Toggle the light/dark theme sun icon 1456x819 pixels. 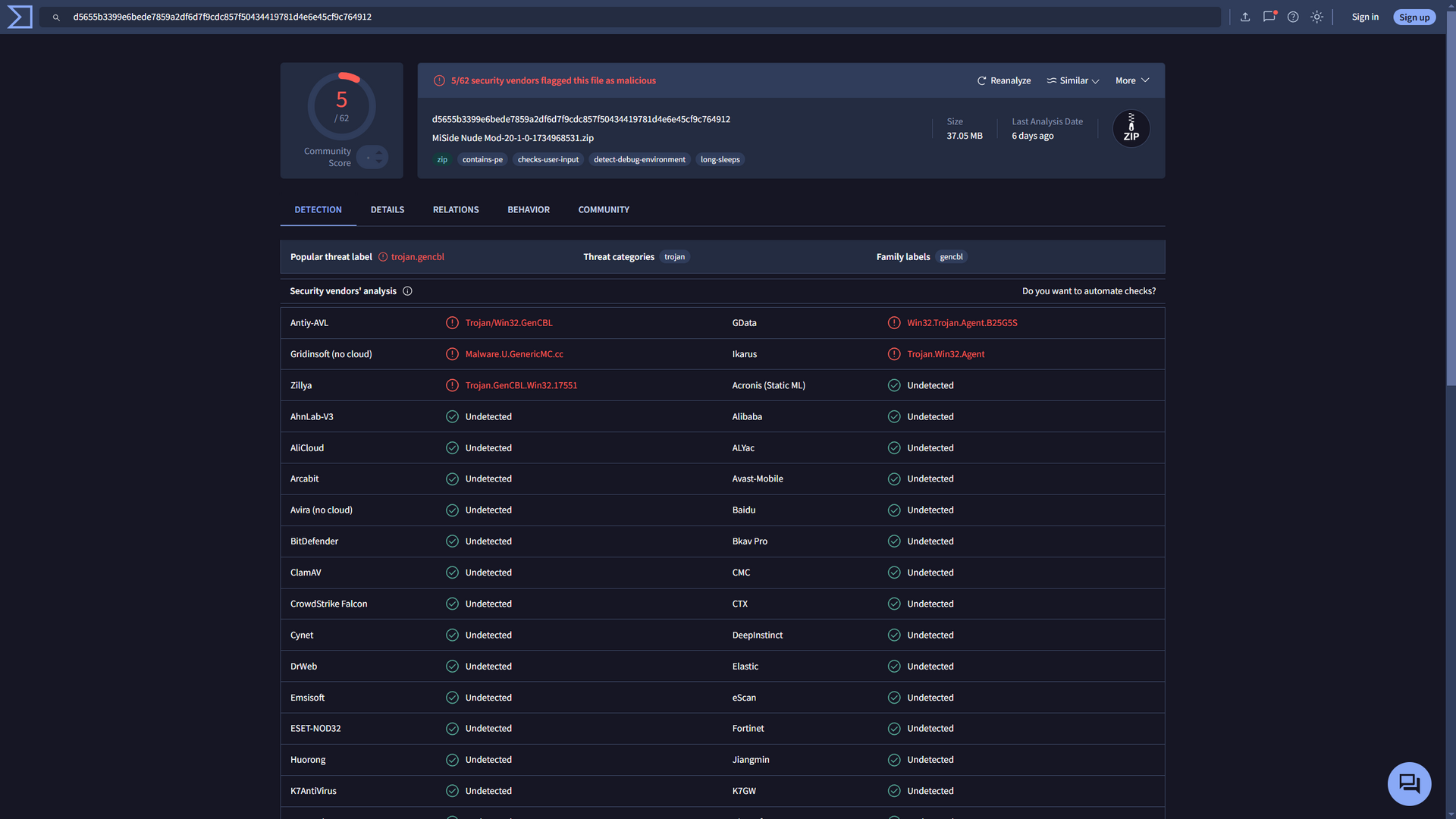[1317, 17]
